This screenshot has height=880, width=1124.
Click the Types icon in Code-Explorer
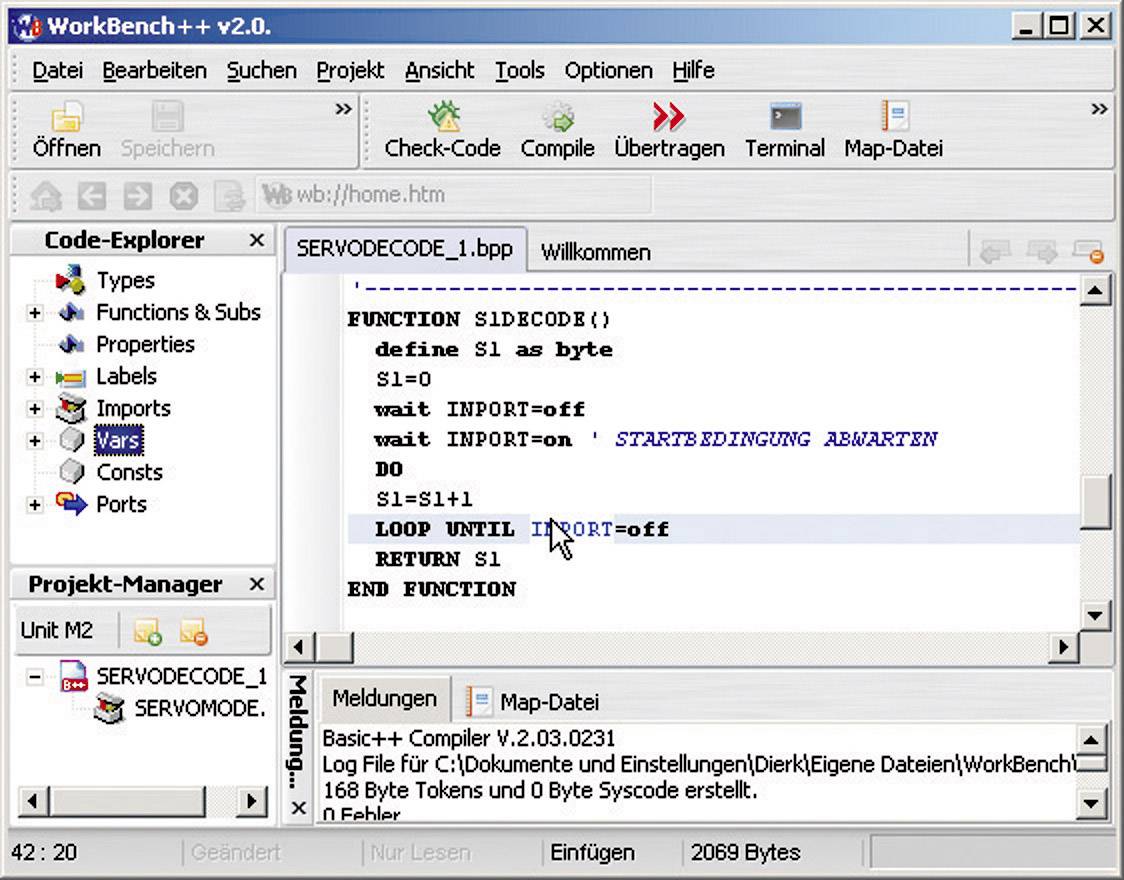pyautogui.click(x=70, y=279)
